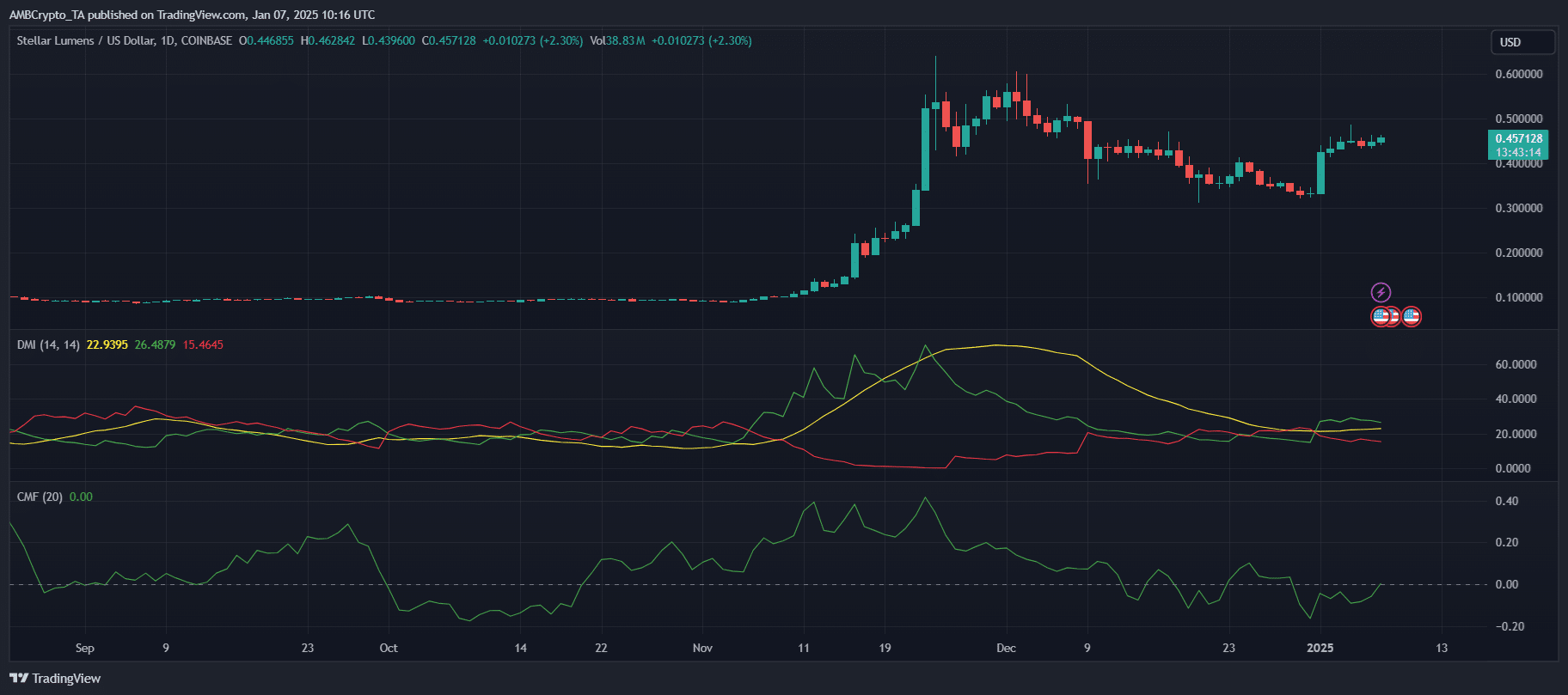Click the current price label 0.457128
The image size is (1568, 695).
pyautogui.click(x=1518, y=138)
